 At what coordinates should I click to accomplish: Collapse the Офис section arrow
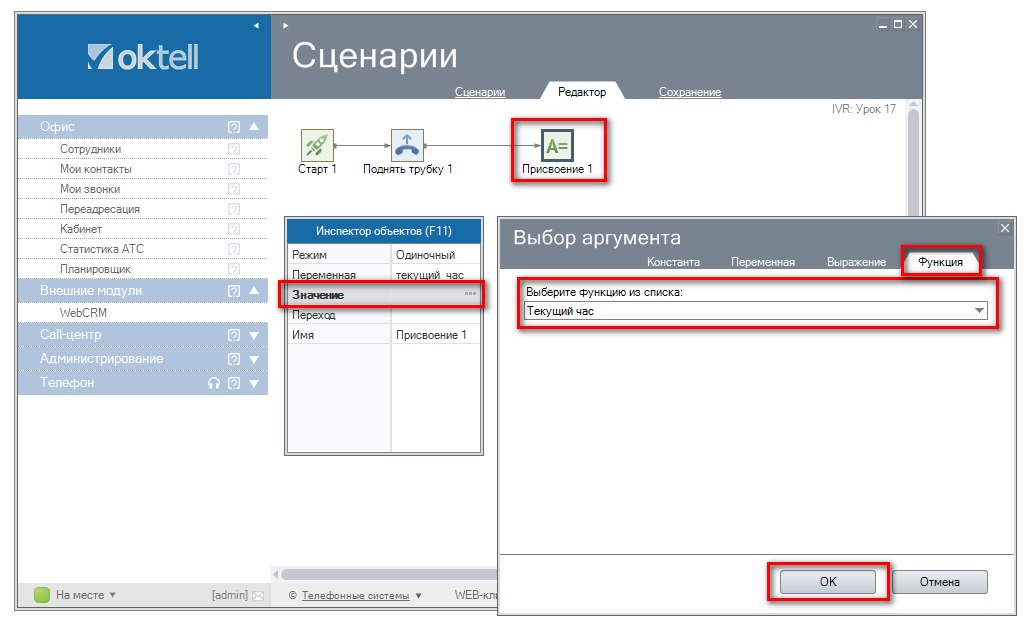[x=254, y=127]
